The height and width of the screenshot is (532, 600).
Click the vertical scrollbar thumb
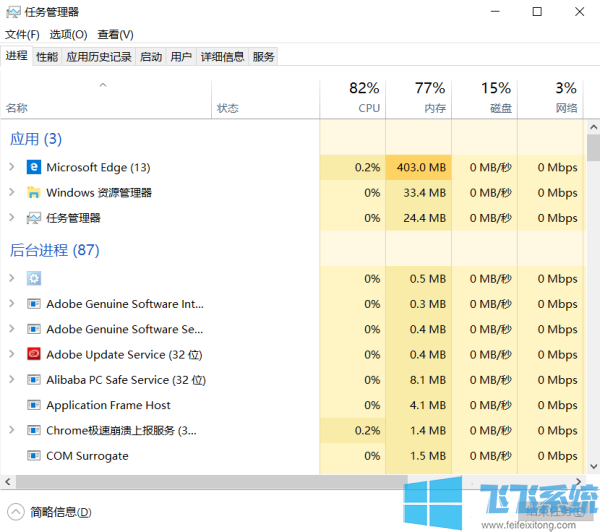click(x=593, y=148)
